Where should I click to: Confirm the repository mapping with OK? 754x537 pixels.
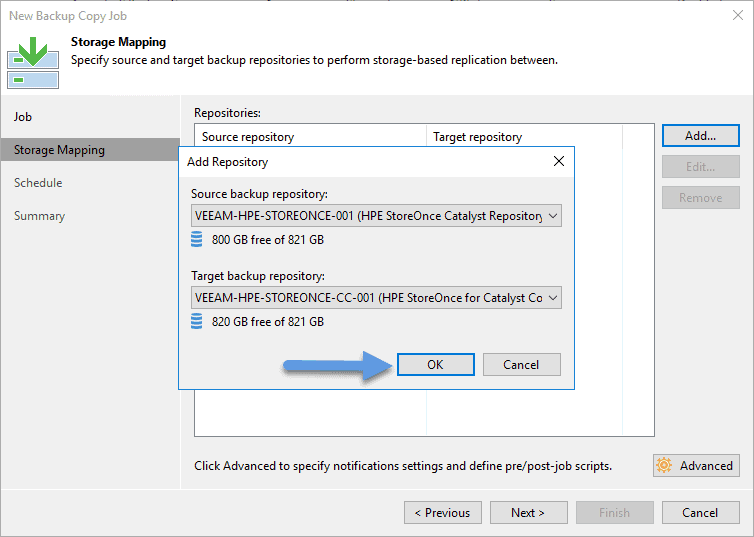pyautogui.click(x=436, y=364)
